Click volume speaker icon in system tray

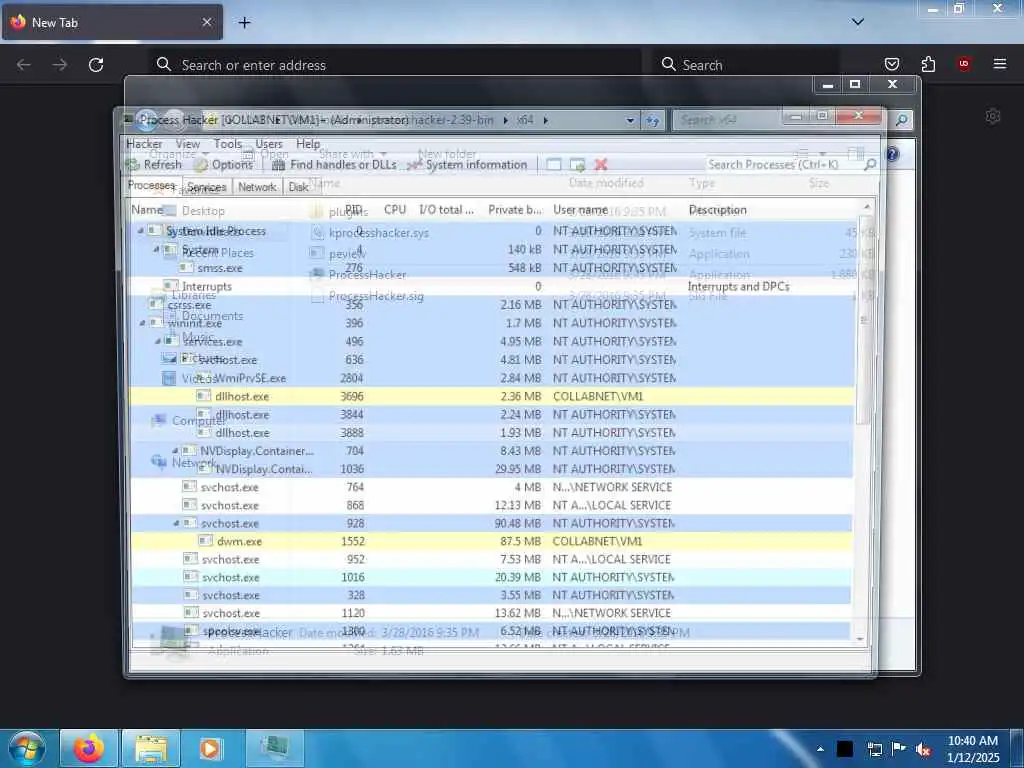click(923, 750)
